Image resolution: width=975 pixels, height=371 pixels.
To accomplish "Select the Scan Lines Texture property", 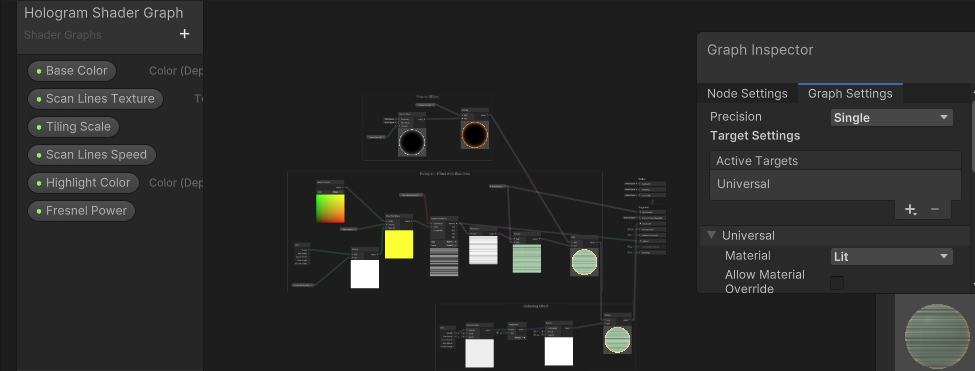I will (95, 99).
